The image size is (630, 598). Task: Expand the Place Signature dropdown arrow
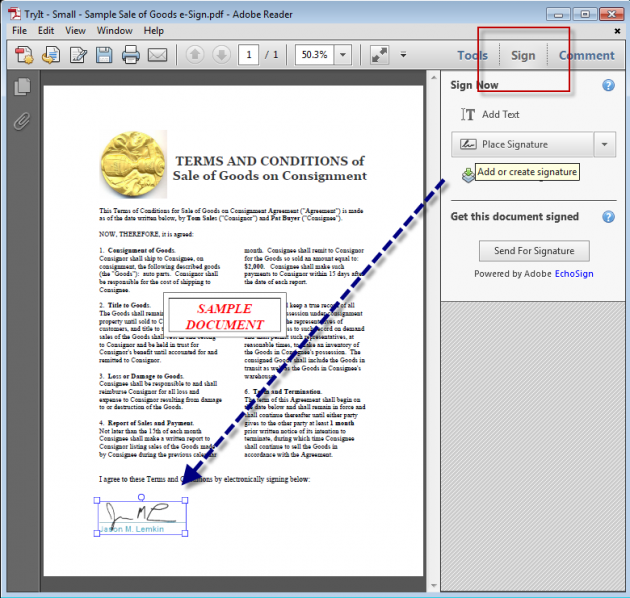(x=604, y=145)
